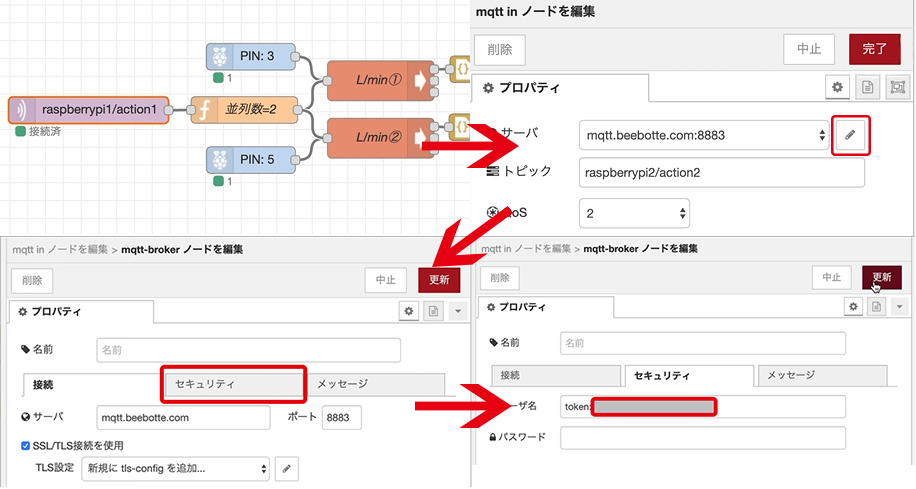916x489 pixels.
Task: Click the ユーザ名 field containing token
Action: coord(703,407)
